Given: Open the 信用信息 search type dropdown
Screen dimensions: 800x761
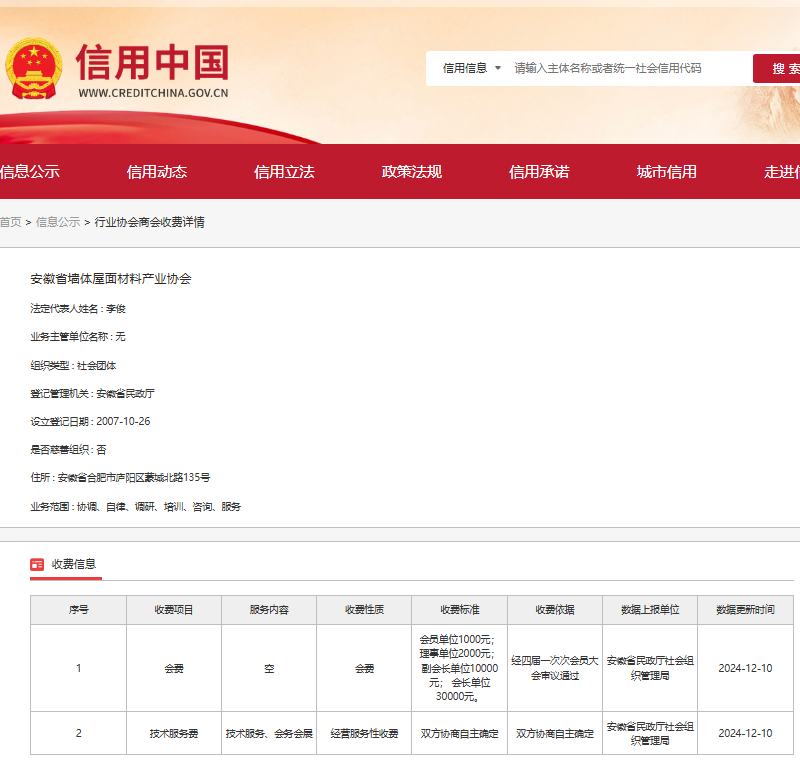Looking at the screenshot, I should 472,68.
